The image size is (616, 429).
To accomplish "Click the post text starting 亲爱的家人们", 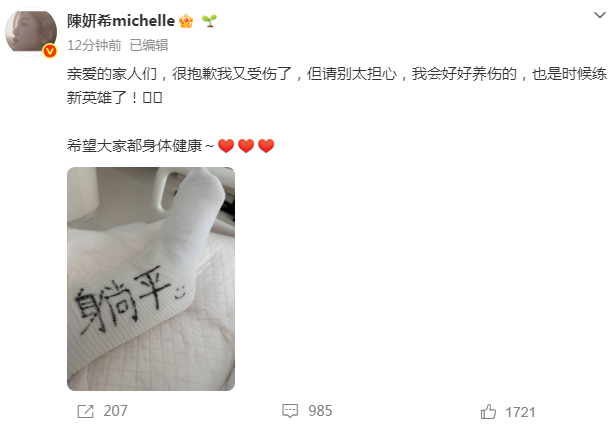I will point(337,86).
